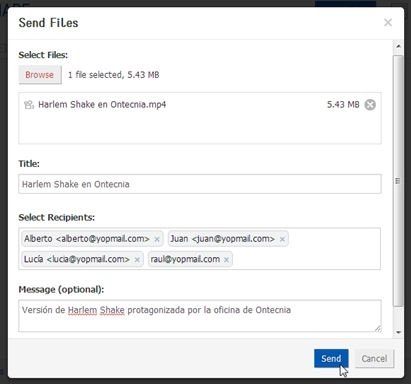Click the empty space in the recipients field to add a recipient

[x=307, y=259]
